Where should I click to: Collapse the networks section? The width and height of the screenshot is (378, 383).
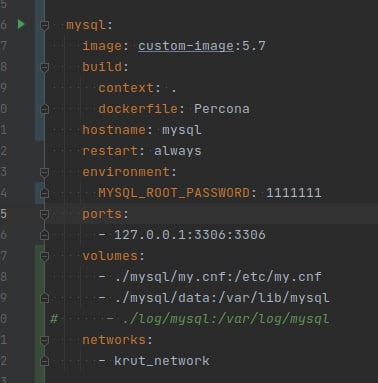pyautogui.click(x=44, y=340)
